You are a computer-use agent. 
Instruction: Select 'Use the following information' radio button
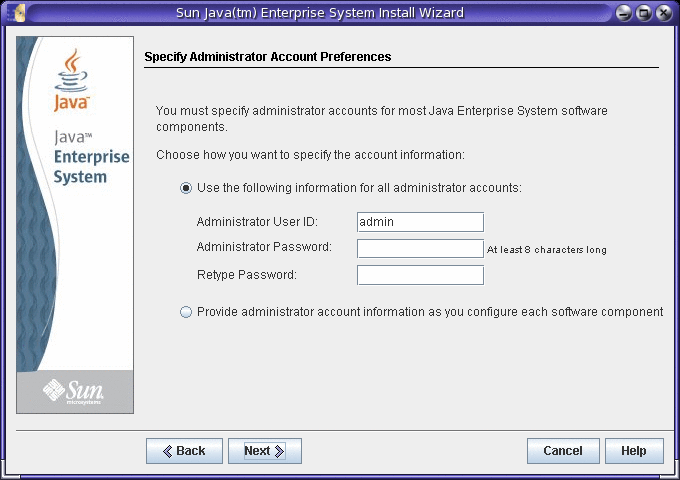pyautogui.click(x=186, y=188)
